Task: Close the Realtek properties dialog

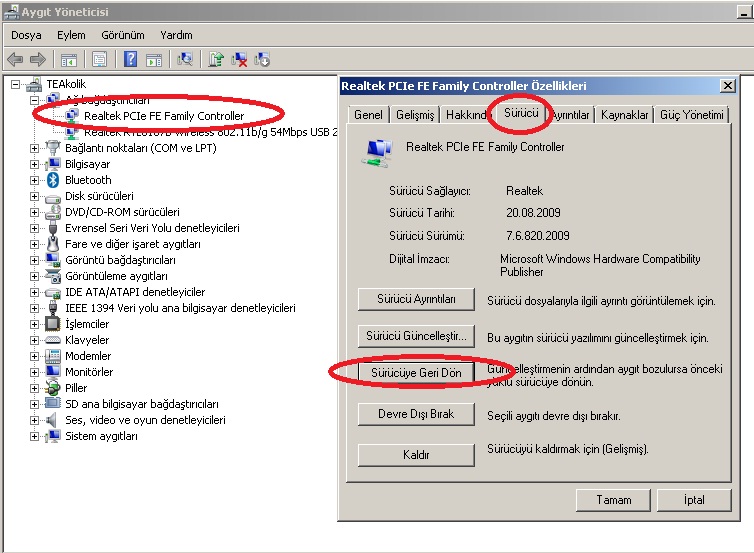Action: [728, 86]
